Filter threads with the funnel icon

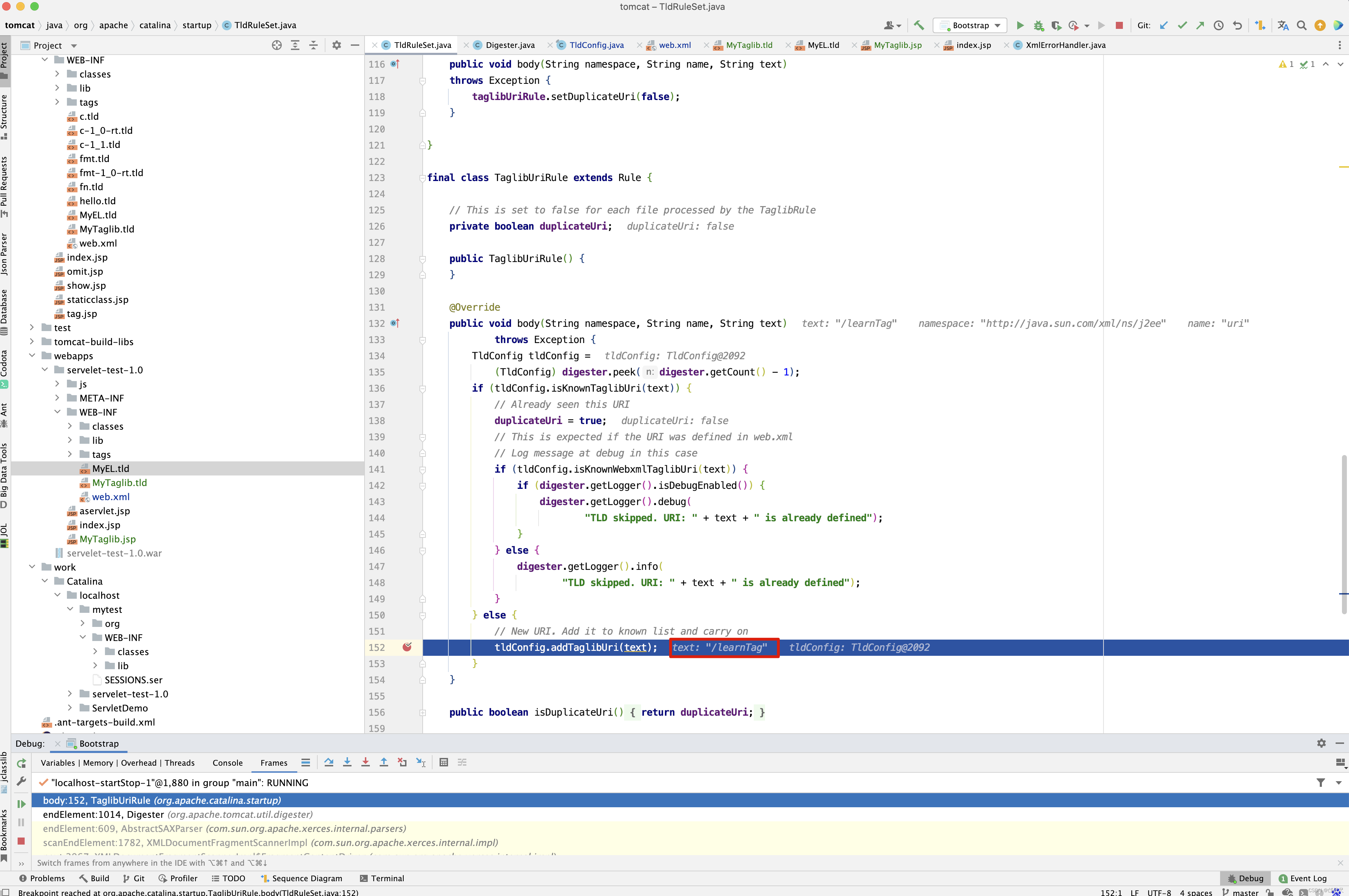1320,782
